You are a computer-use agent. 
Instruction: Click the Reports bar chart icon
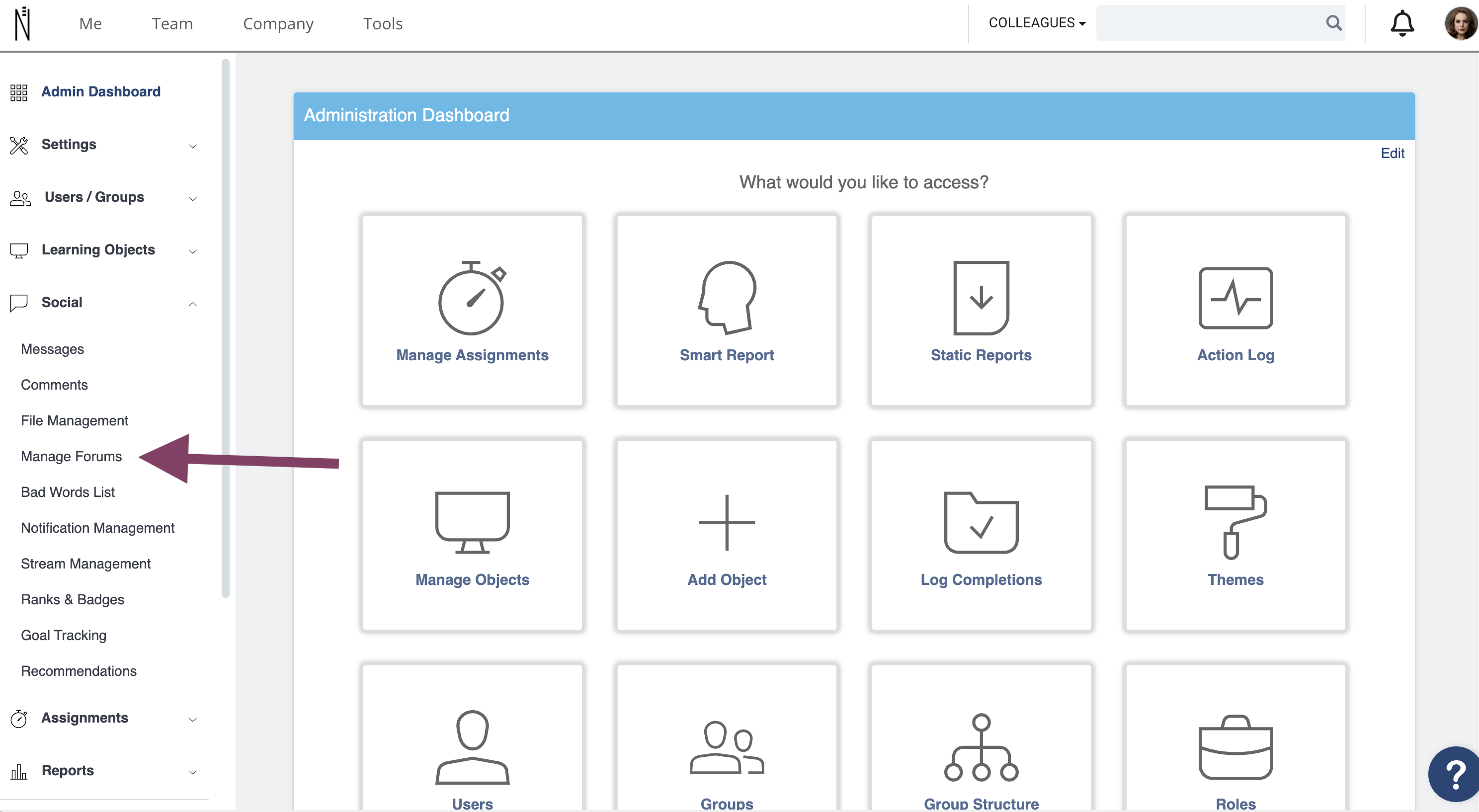[x=19, y=771]
